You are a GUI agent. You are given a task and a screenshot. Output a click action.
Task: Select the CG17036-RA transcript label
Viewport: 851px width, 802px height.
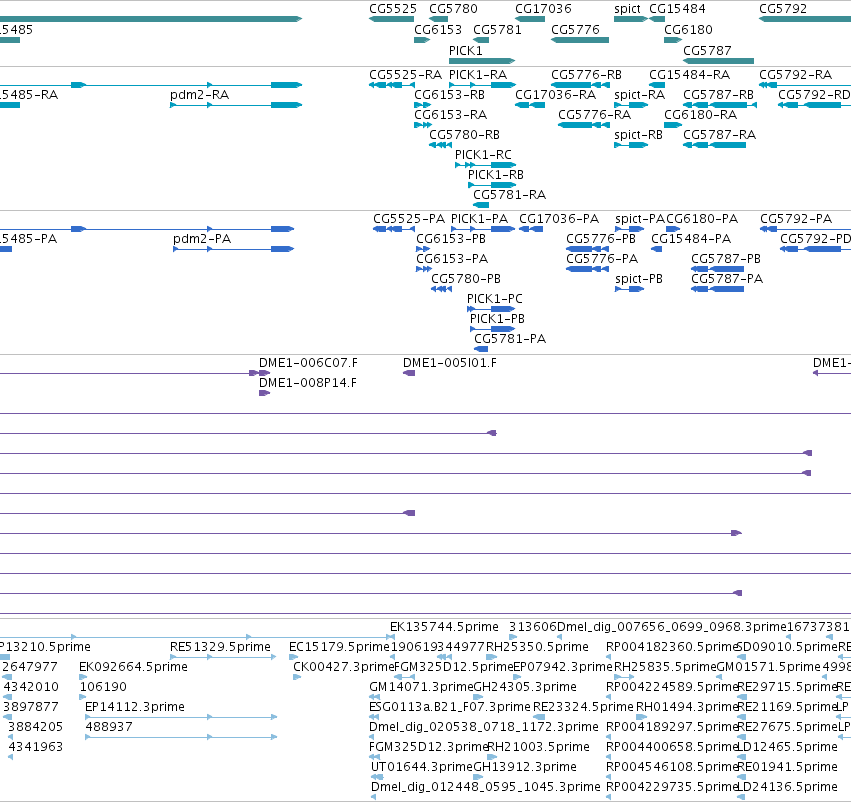(555, 94)
